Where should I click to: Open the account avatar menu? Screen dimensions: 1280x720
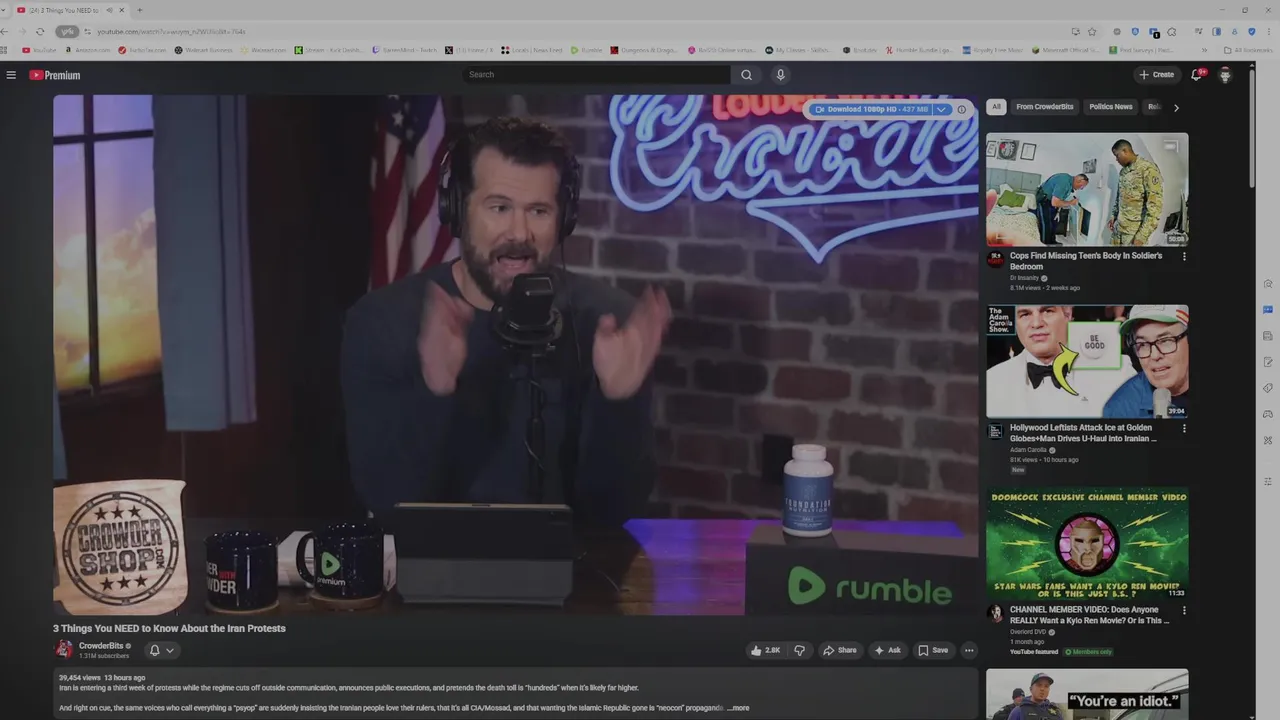[x=1225, y=75]
